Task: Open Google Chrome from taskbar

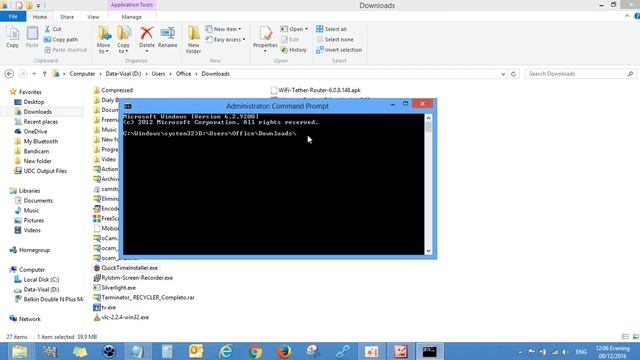Action: [255, 351]
